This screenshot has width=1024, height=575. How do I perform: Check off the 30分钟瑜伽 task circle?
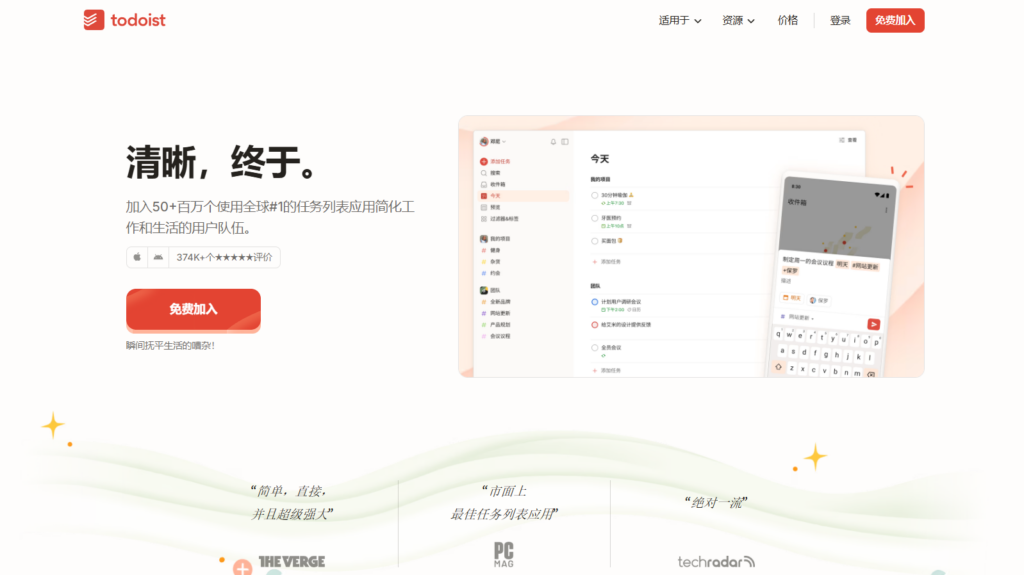pos(594,195)
